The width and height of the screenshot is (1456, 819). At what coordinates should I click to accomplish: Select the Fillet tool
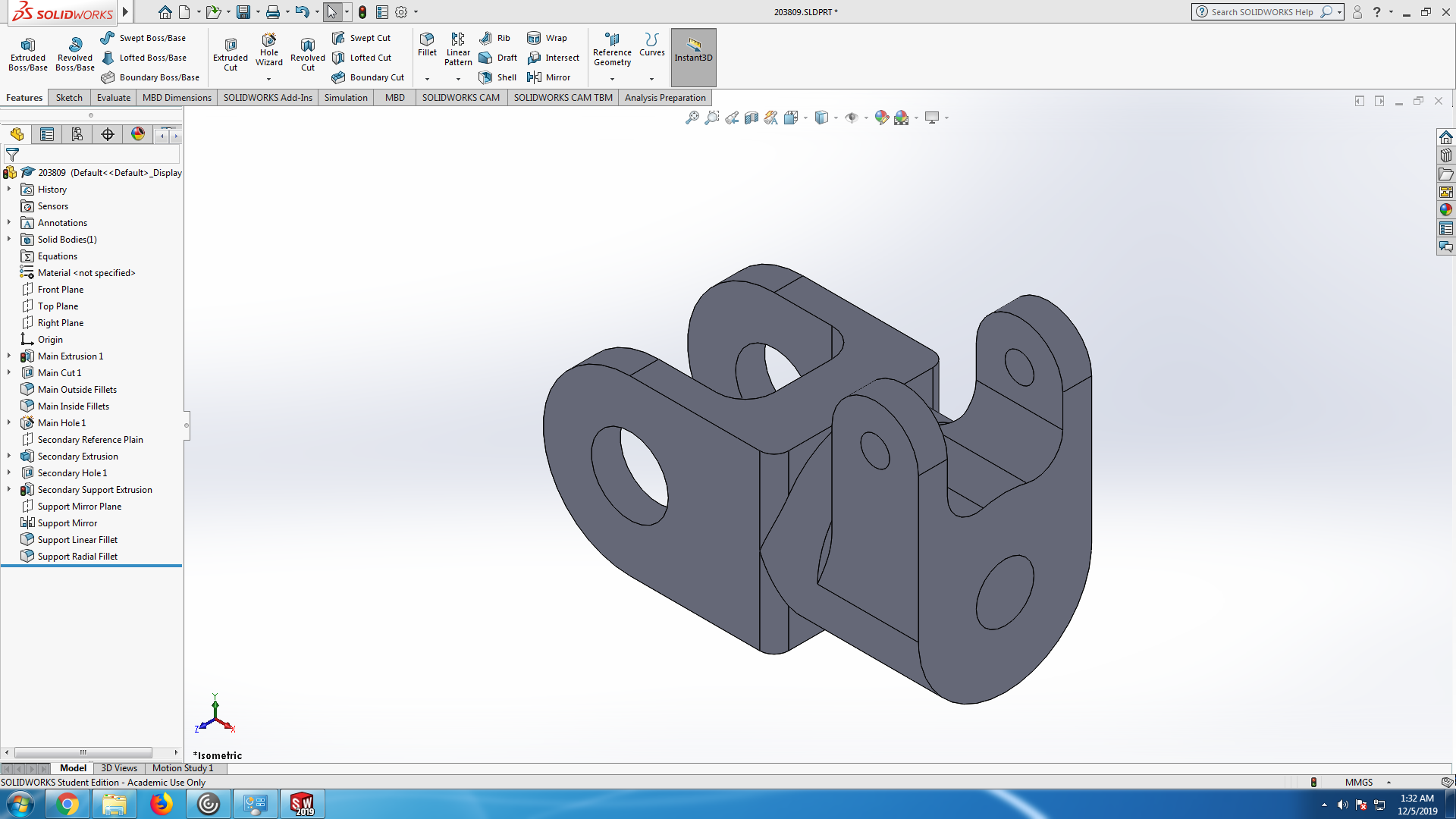(x=427, y=44)
